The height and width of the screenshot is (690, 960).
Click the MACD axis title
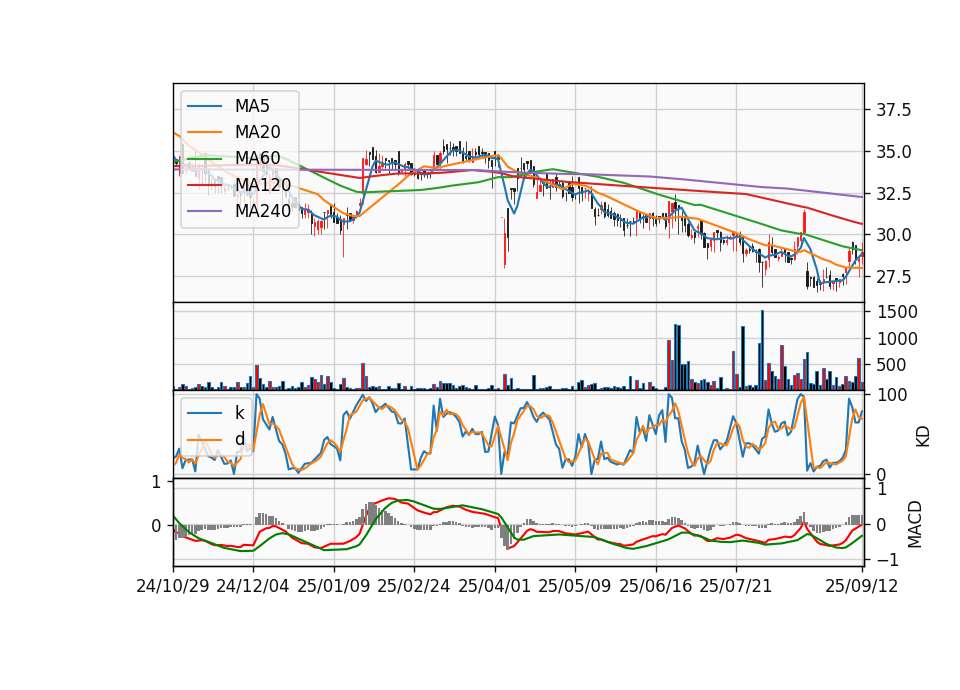click(x=914, y=524)
